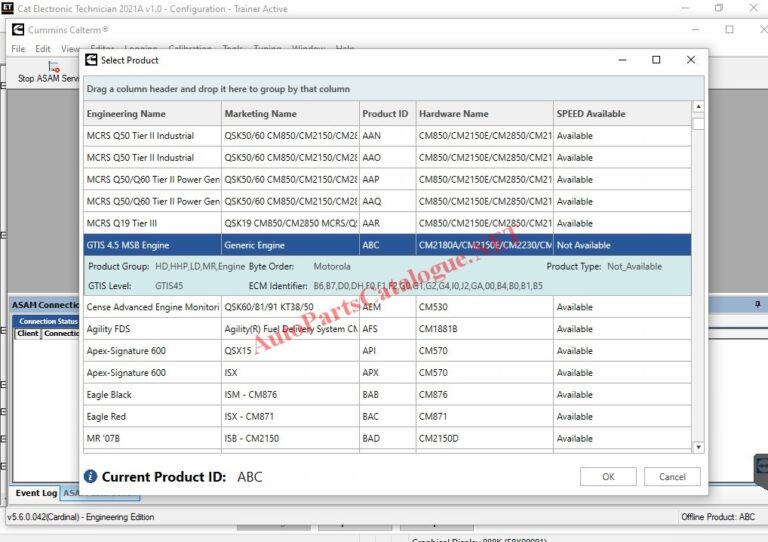This screenshot has width=768, height=542.
Task: Select the Connection Status tab
Action: pos(48,321)
